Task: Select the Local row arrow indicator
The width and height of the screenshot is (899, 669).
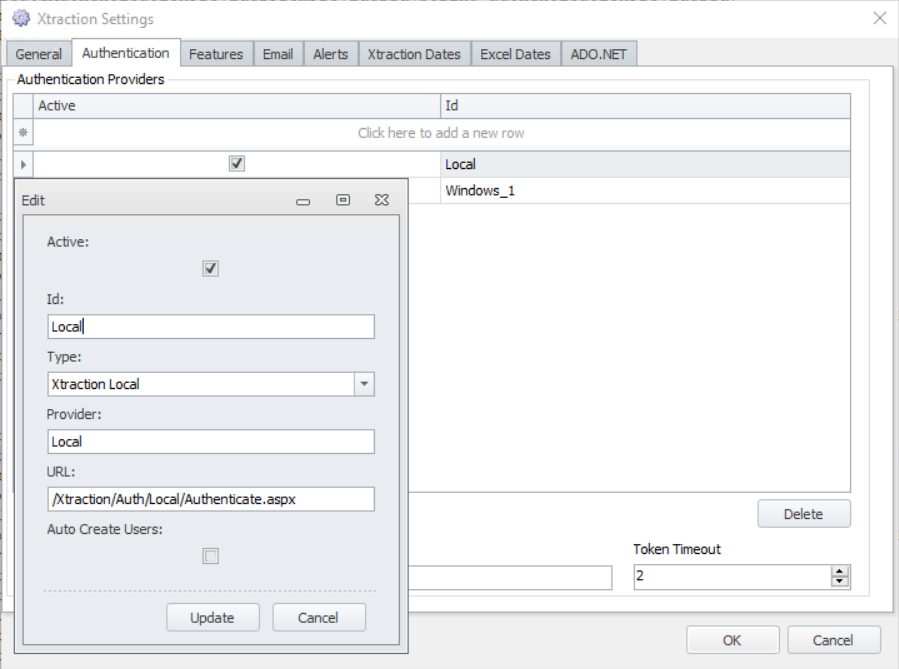Action: click(x=23, y=164)
